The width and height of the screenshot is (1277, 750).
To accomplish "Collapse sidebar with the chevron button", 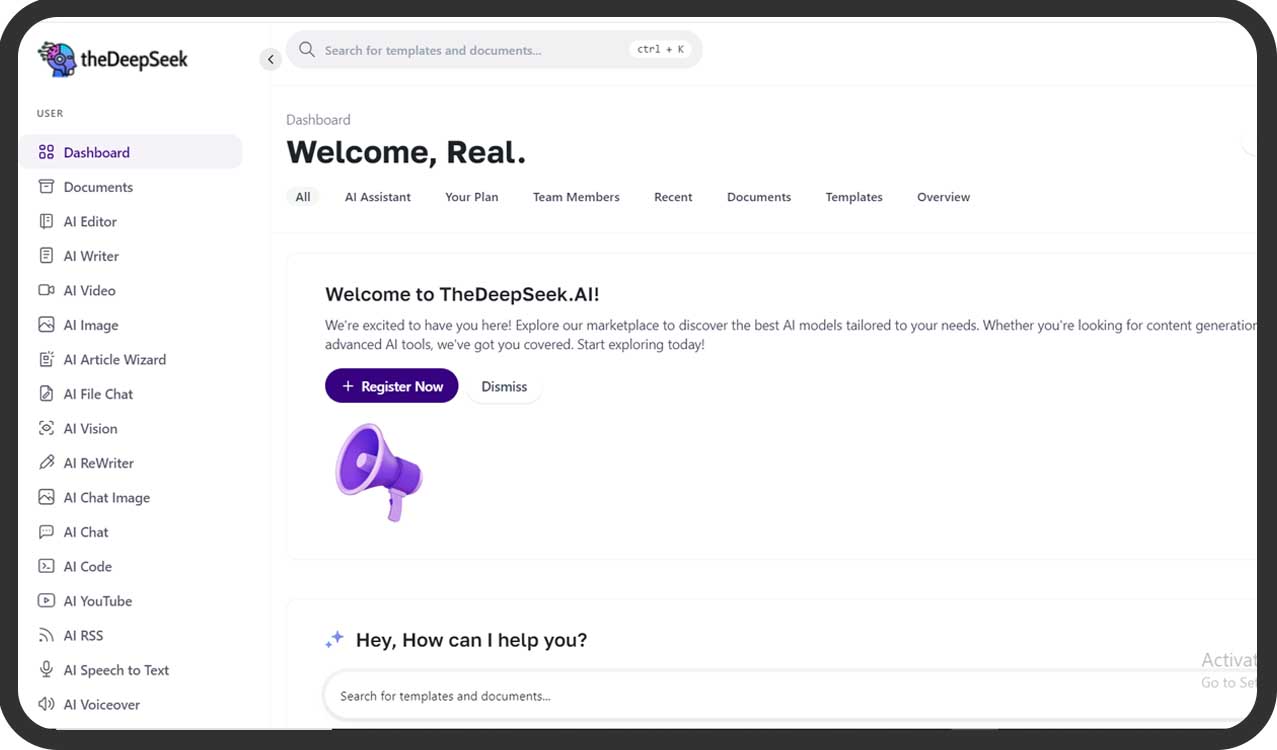I will (x=270, y=59).
